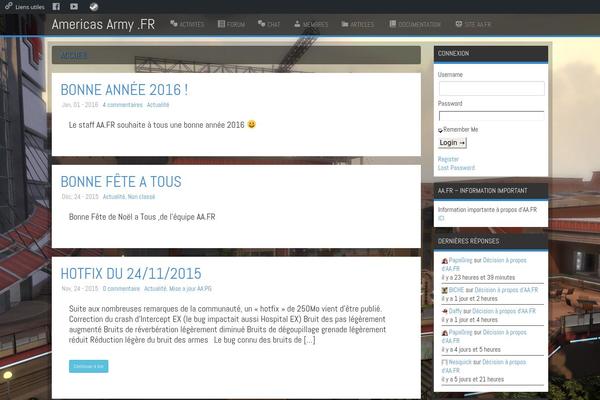The height and width of the screenshot is (400, 600).
Task: Open the Facebook icon in top bar
Action: [56, 7]
